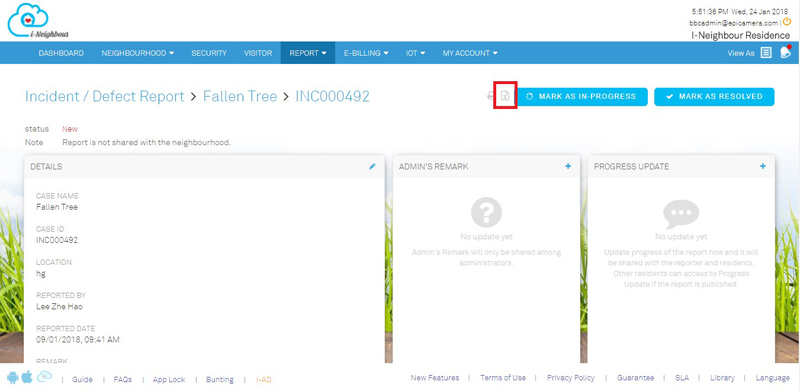Click Case ID value INC000492 in Details
Image resolution: width=800 pixels, height=391 pixels.
tap(57, 240)
